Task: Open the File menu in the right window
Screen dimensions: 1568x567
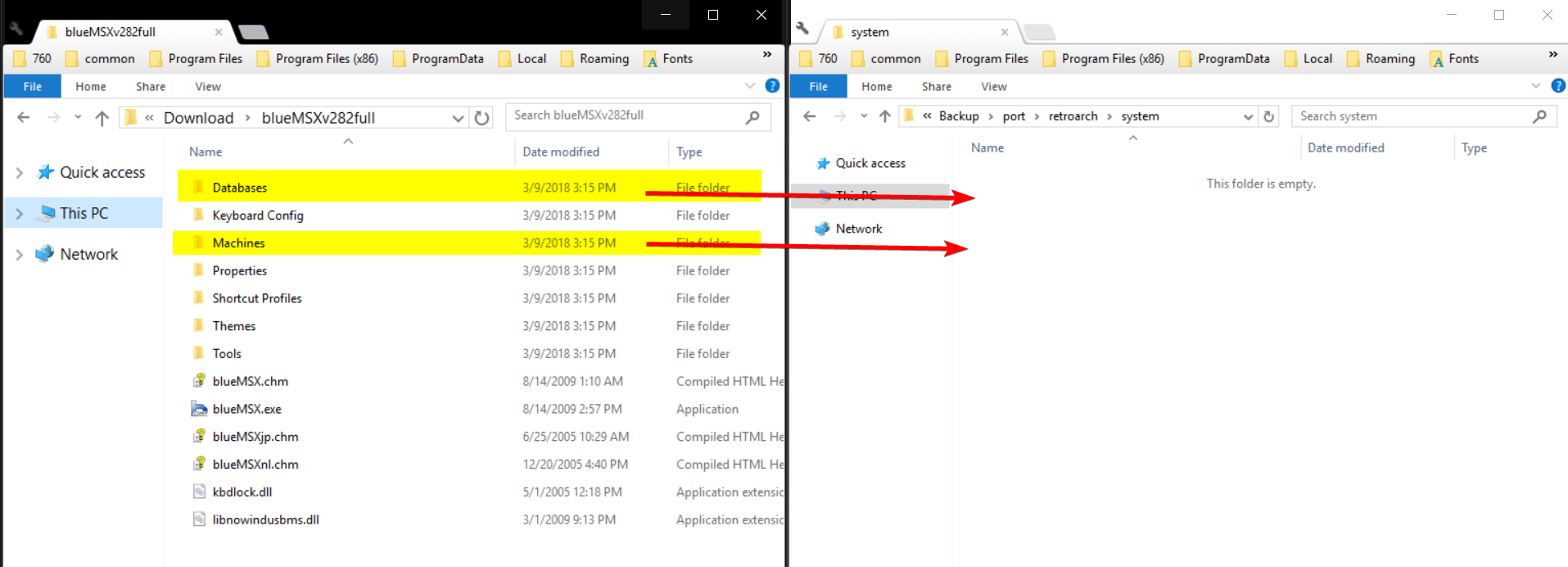Action: [819, 86]
